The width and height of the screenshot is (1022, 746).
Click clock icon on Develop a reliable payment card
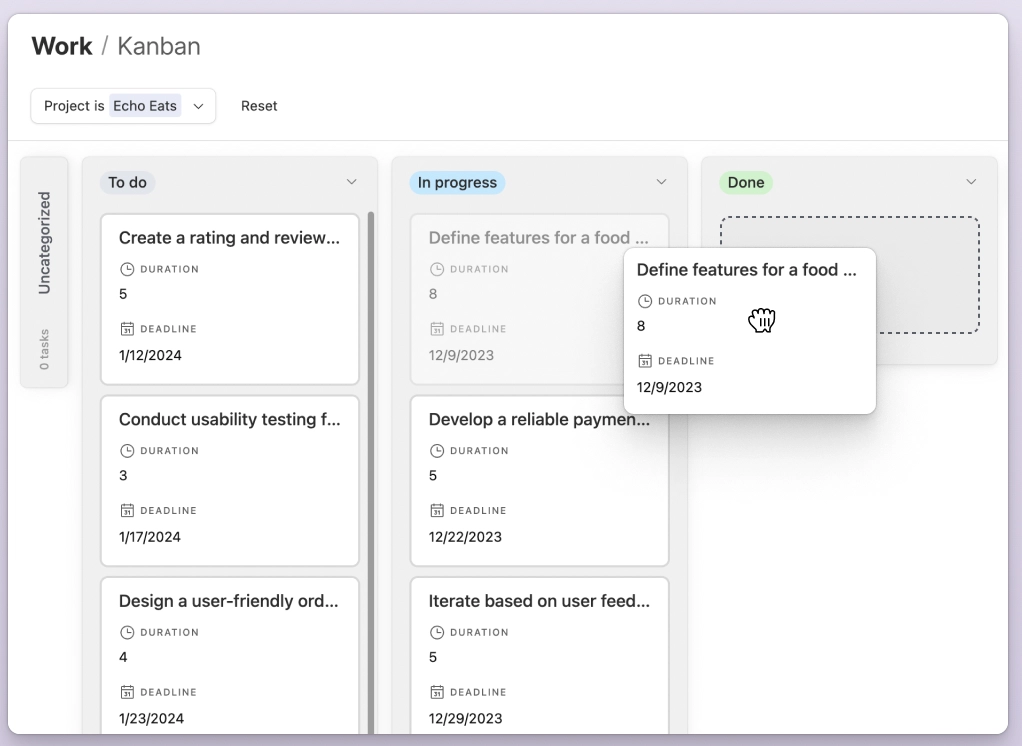point(436,451)
